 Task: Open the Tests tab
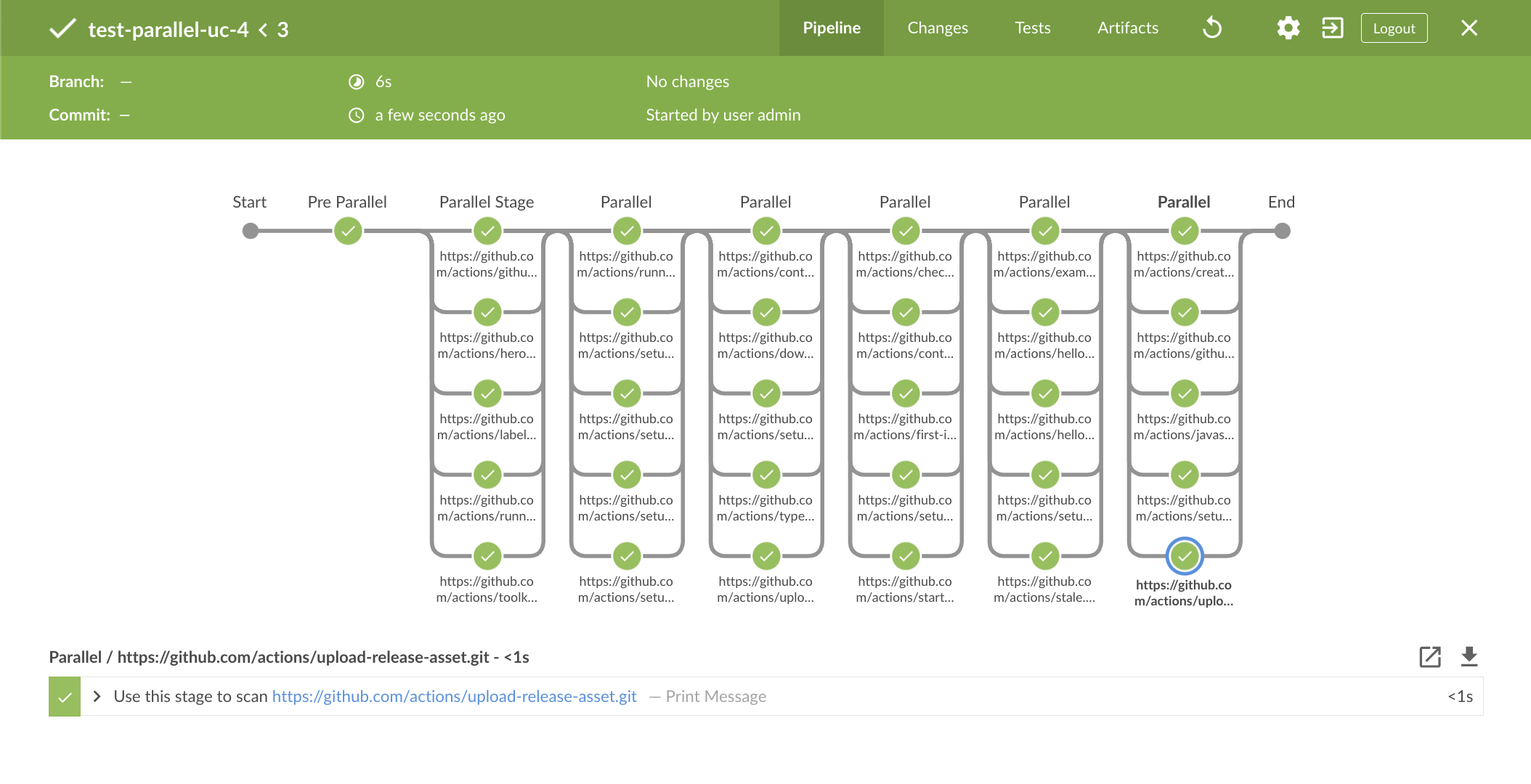tap(1033, 28)
